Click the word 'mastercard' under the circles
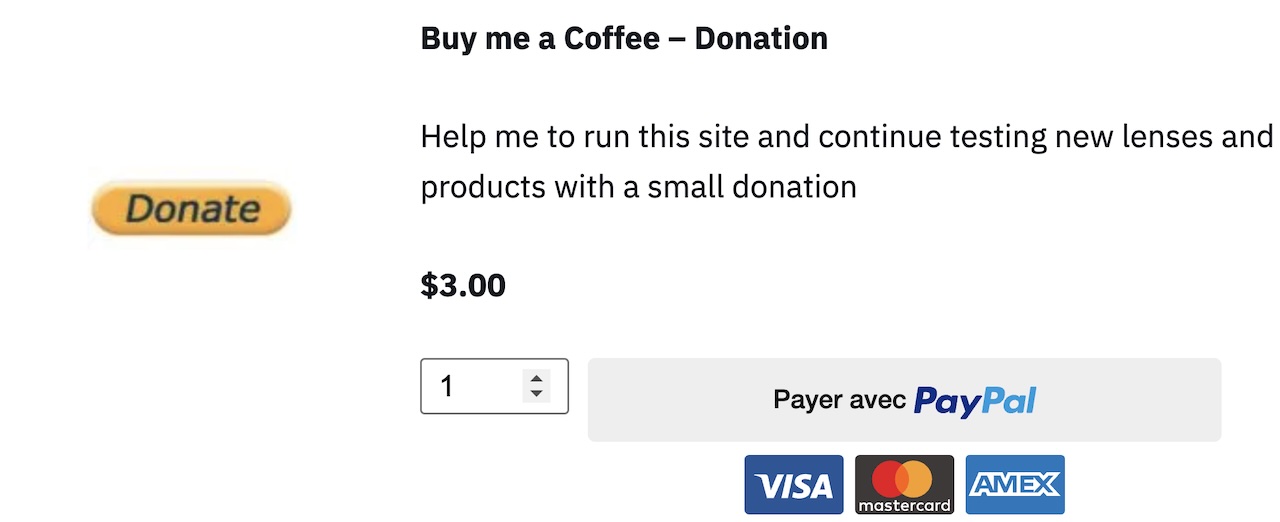The image size is (1280, 522). click(904, 505)
